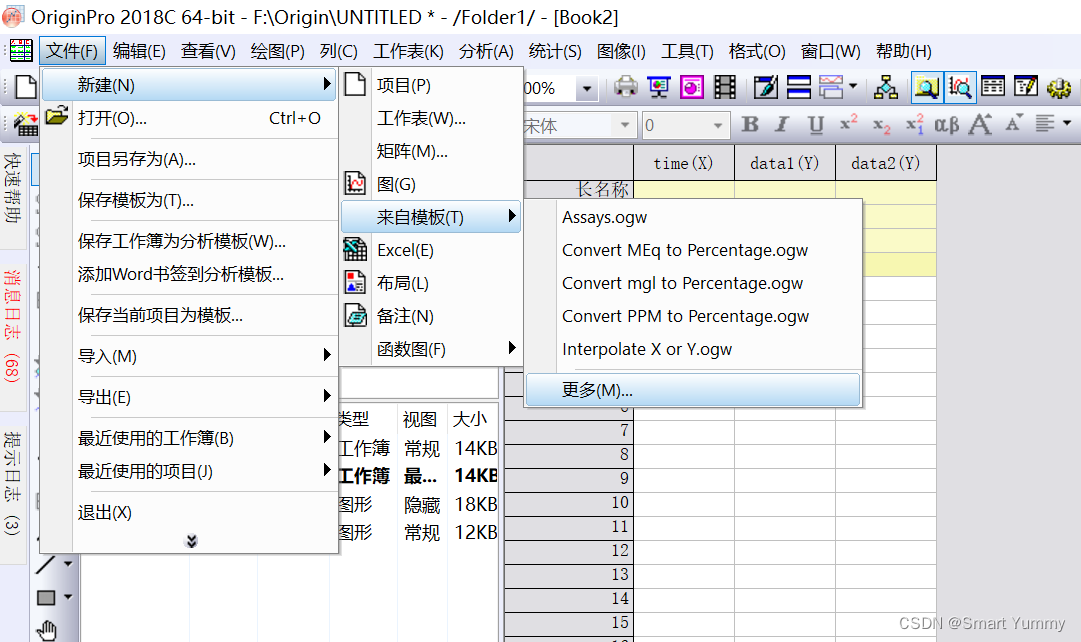Click the Italic formatting icon

tap(781, 126)
